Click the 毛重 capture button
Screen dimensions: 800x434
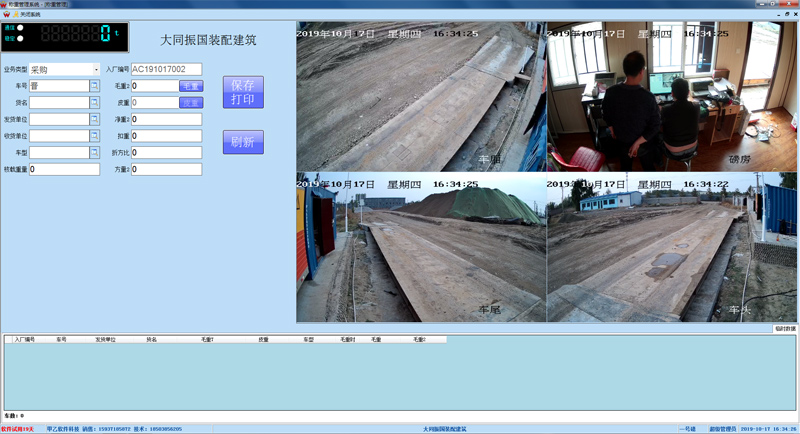point(191,86)
